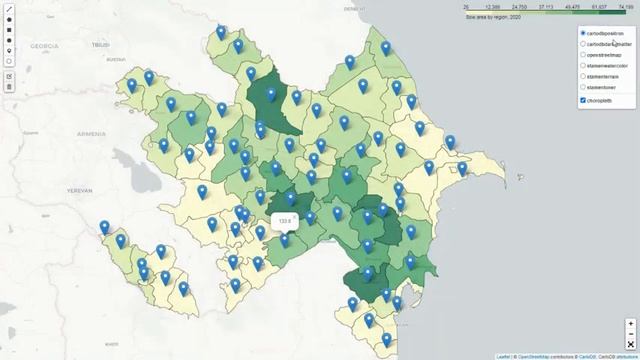This screenshot has height=360, width=640.
Task: Click the marker inside the large dark-green northern region
Action: pyautogui.click(x=271, y=95)
